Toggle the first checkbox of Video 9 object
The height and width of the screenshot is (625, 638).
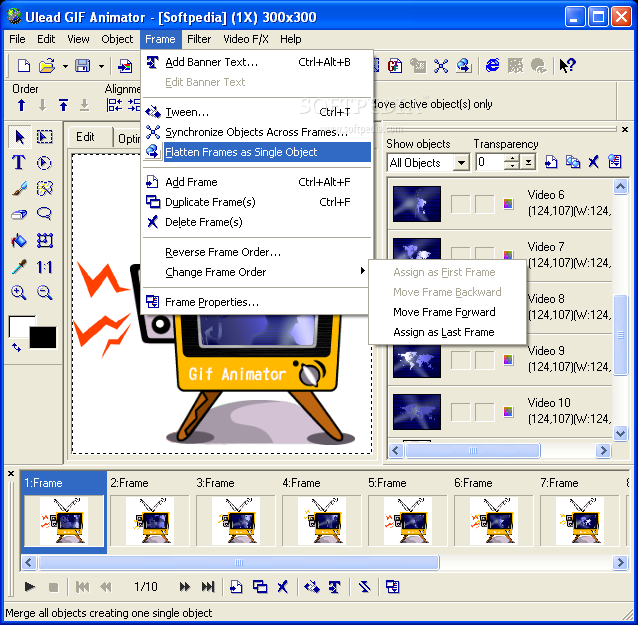461,360
